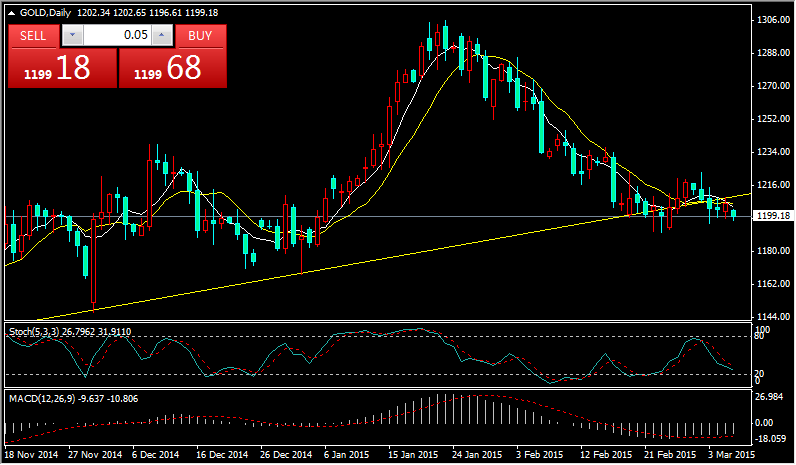Image resolution: width=796 pixels, height=465 pixels.
Task: Click the 21 Feb 2015 date label
Action: 670,454
